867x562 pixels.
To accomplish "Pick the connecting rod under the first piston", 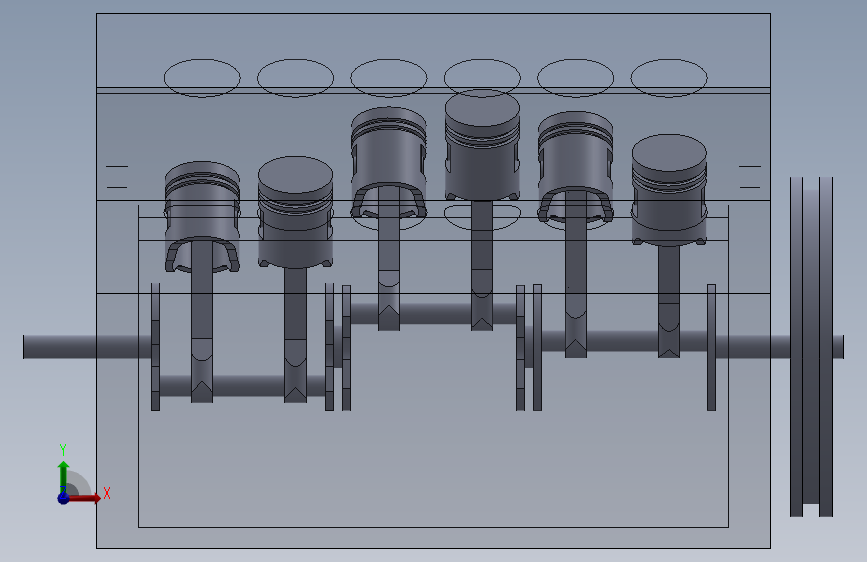I will [x=202, y=321].
